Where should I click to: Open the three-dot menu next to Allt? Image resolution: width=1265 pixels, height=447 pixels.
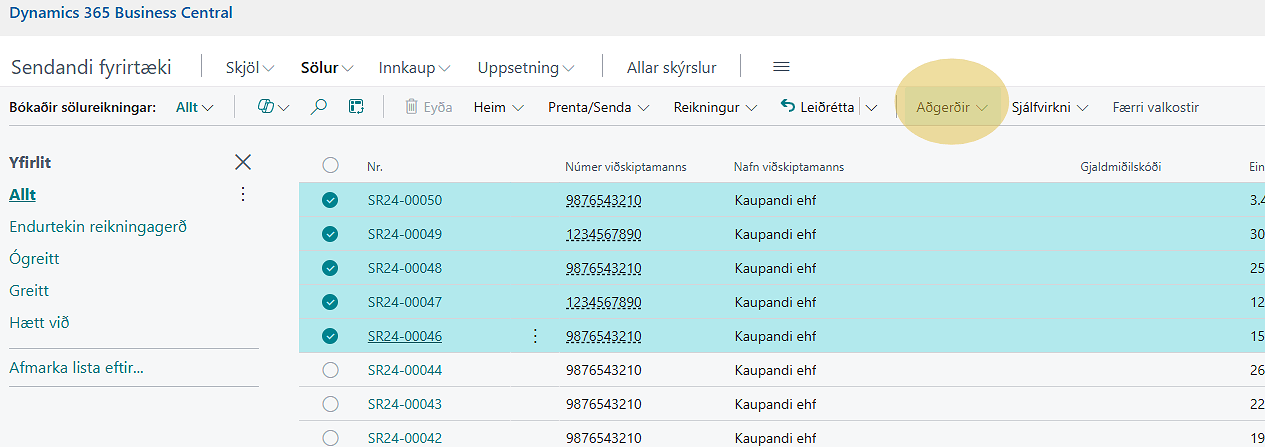pyautogui.click(x=242, y=194)
